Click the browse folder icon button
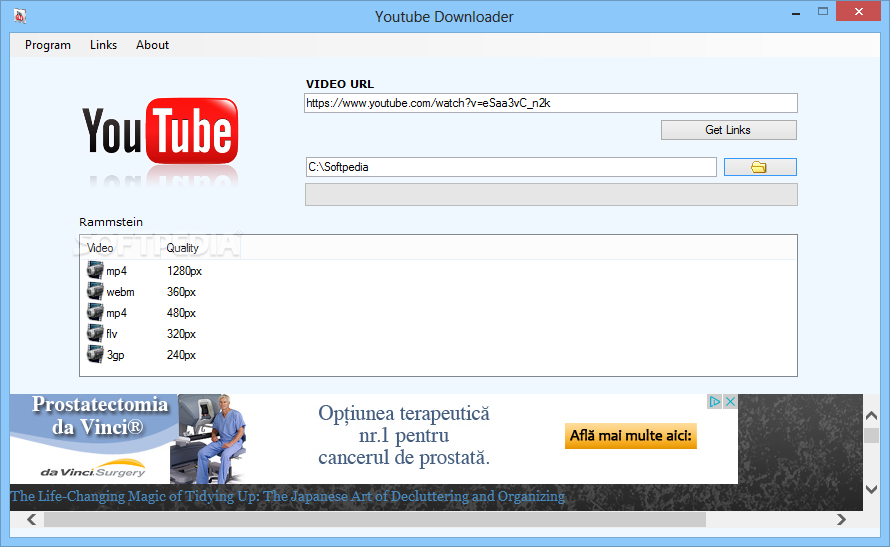This screenshot has height=547, width=890. pos(760,167)
